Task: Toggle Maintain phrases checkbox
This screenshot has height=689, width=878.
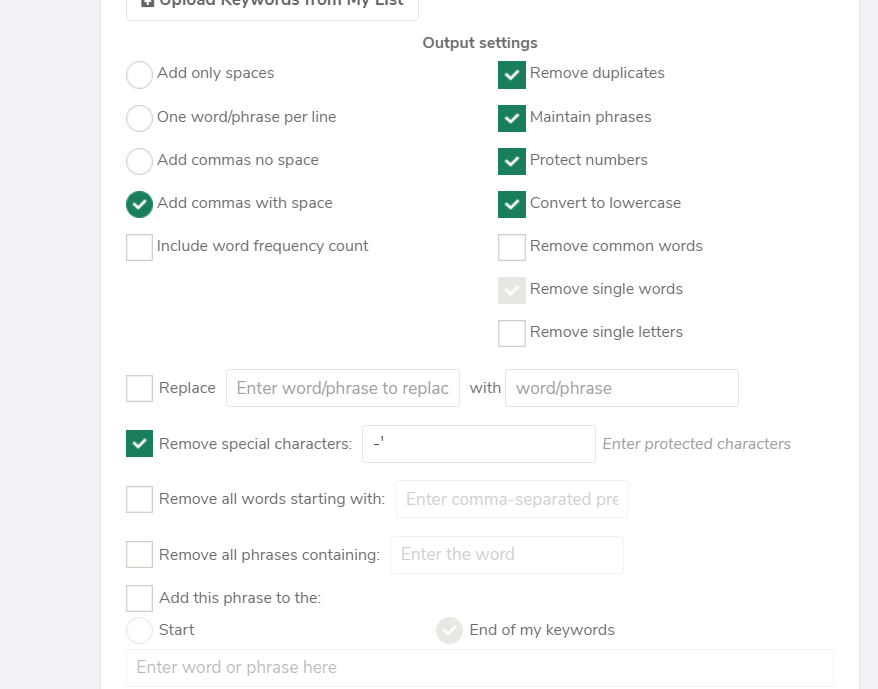Action: pyautogui.click(x=512, y=118)
